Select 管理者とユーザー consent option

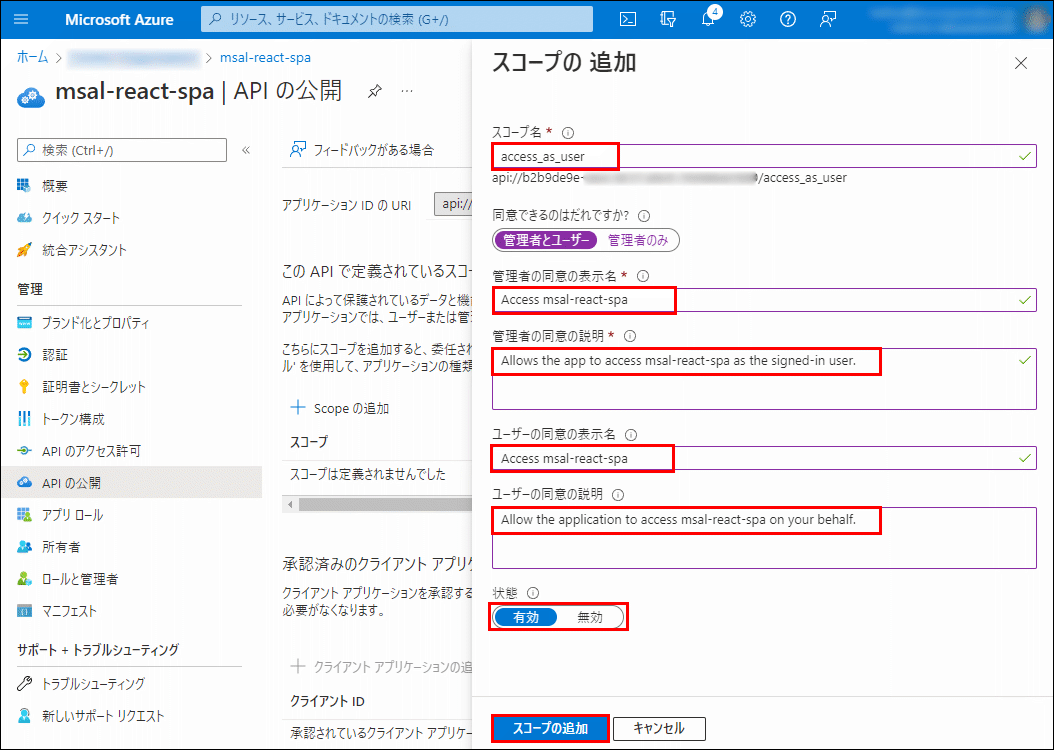point(546,241)
